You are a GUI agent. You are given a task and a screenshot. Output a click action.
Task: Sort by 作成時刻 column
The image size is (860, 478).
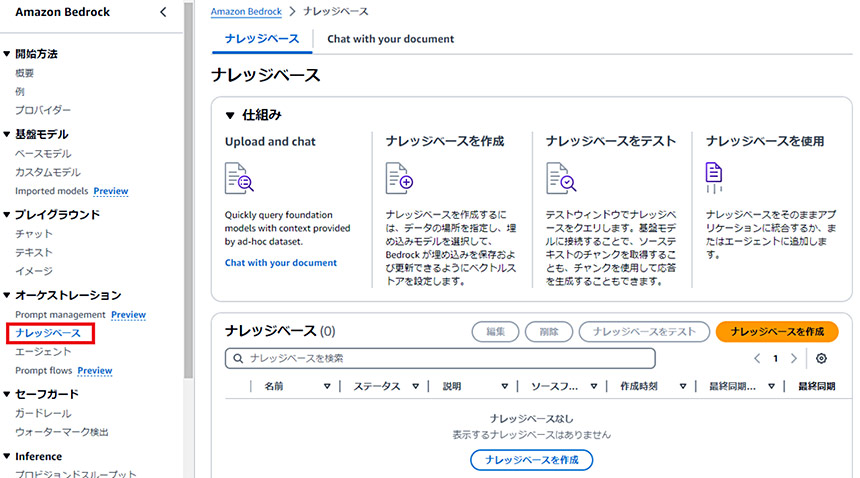(683, 386)
